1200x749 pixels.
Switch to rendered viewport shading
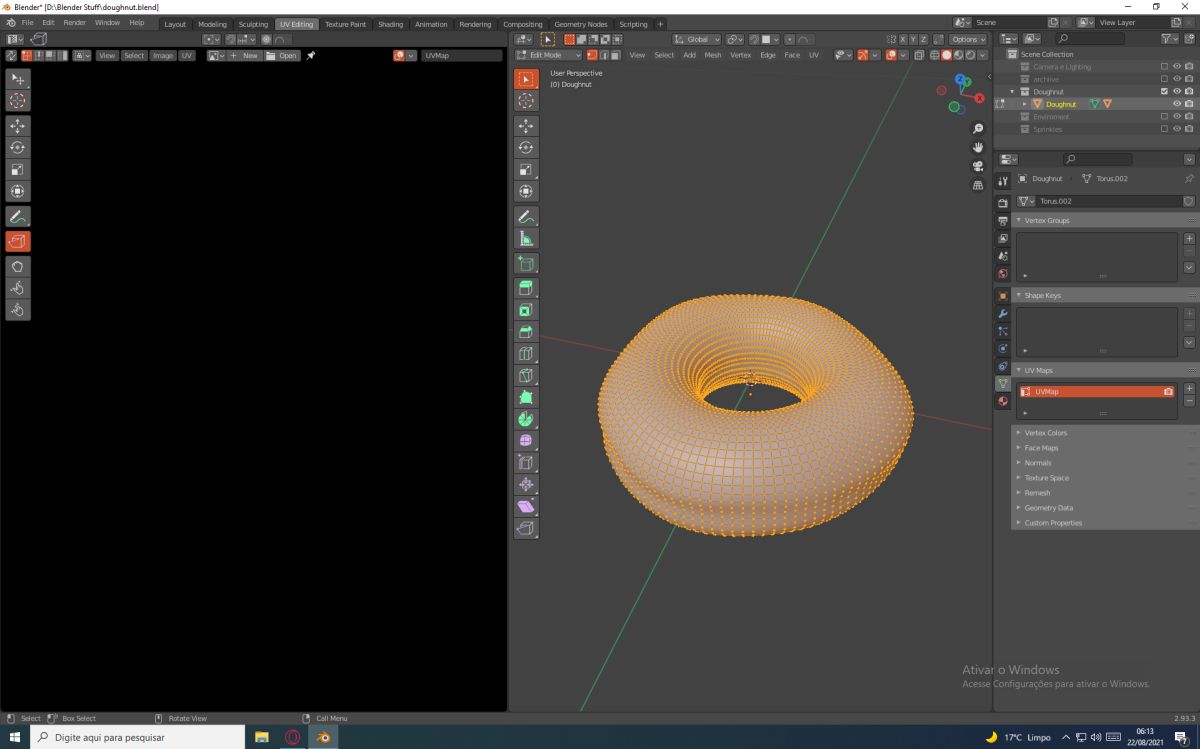coord(969,55)
